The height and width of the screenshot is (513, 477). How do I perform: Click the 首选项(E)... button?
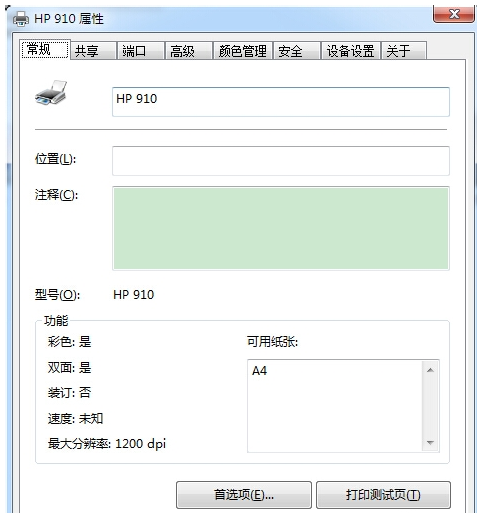(x=244, y=495)
